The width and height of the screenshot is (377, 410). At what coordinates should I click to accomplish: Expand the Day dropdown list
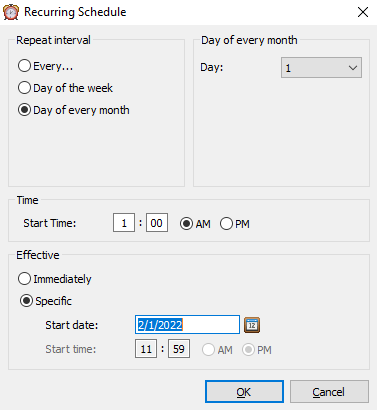[321, 68]
